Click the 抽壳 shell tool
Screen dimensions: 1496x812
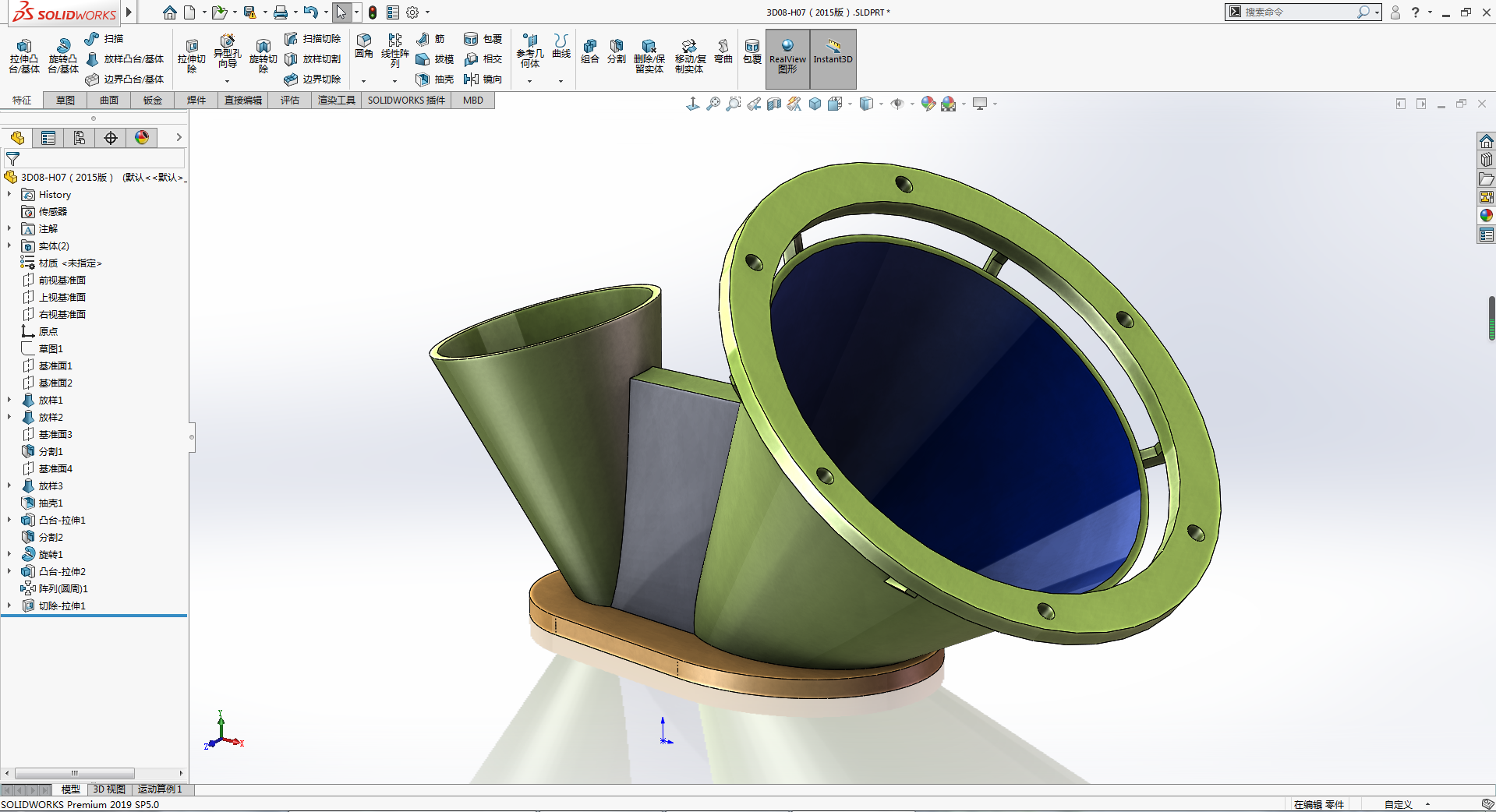pos(435,79)
